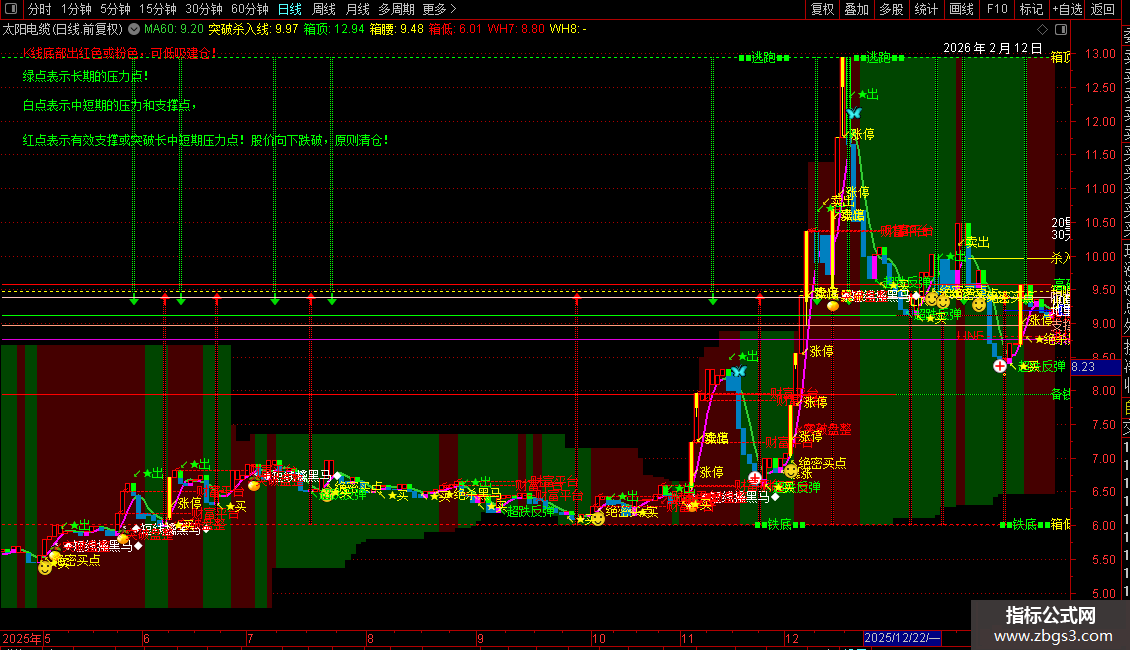Click the WH7: 8.80 value
This screenshot has height=650, width=1130.
point(516,29)
